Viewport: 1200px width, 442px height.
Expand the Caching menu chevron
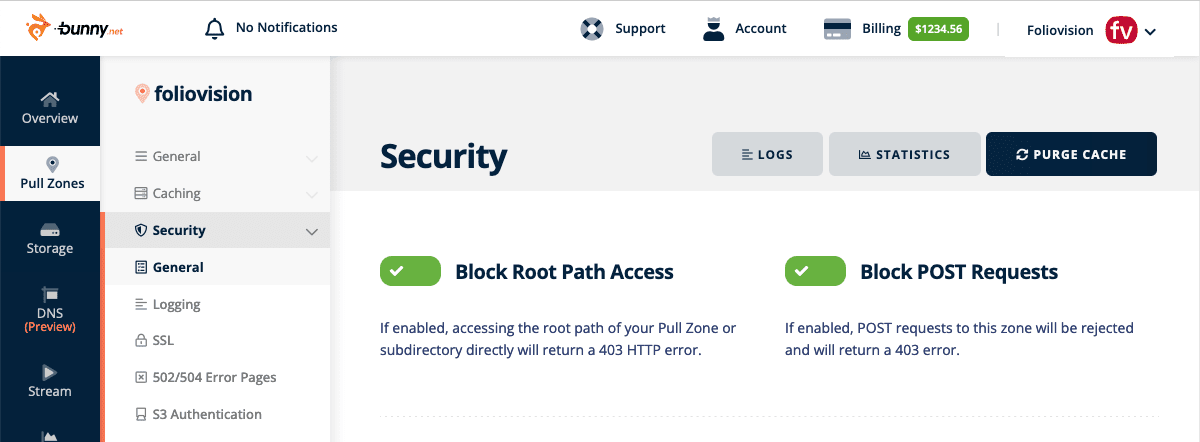click(x=312, y=194)
